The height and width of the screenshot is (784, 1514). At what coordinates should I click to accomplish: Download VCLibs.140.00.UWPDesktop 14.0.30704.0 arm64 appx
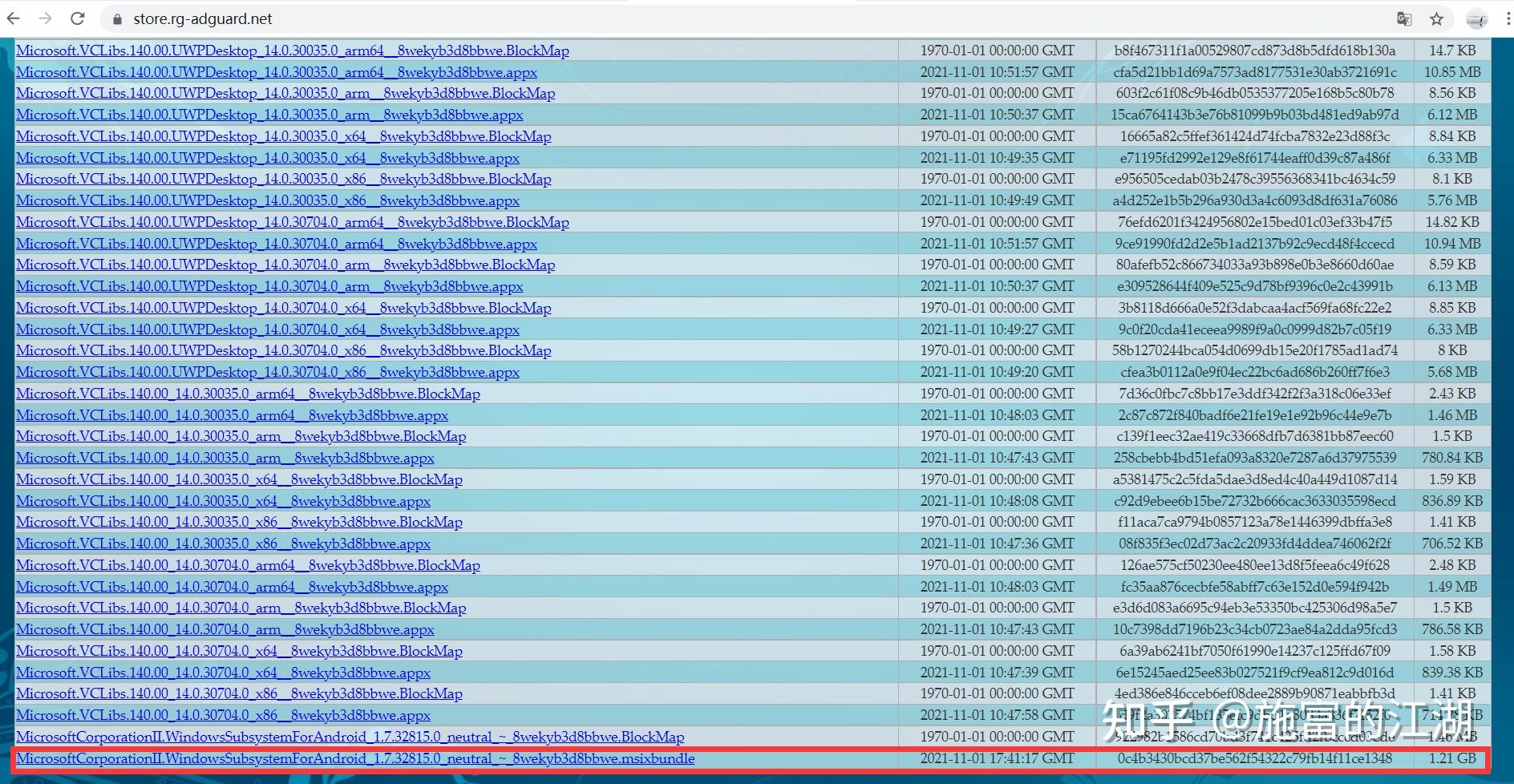tap(277, 244)
